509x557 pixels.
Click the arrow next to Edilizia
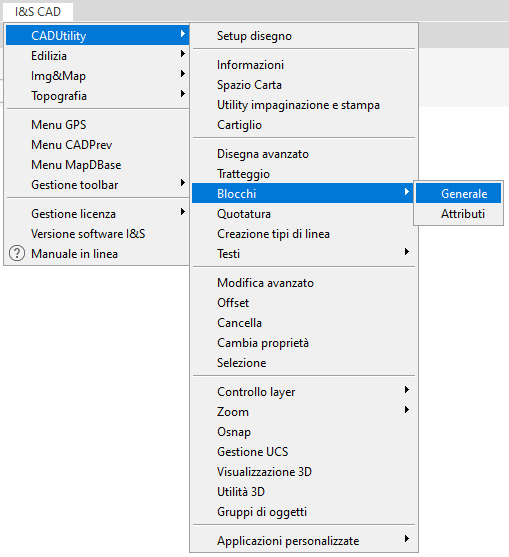click(x=183, y=54)
